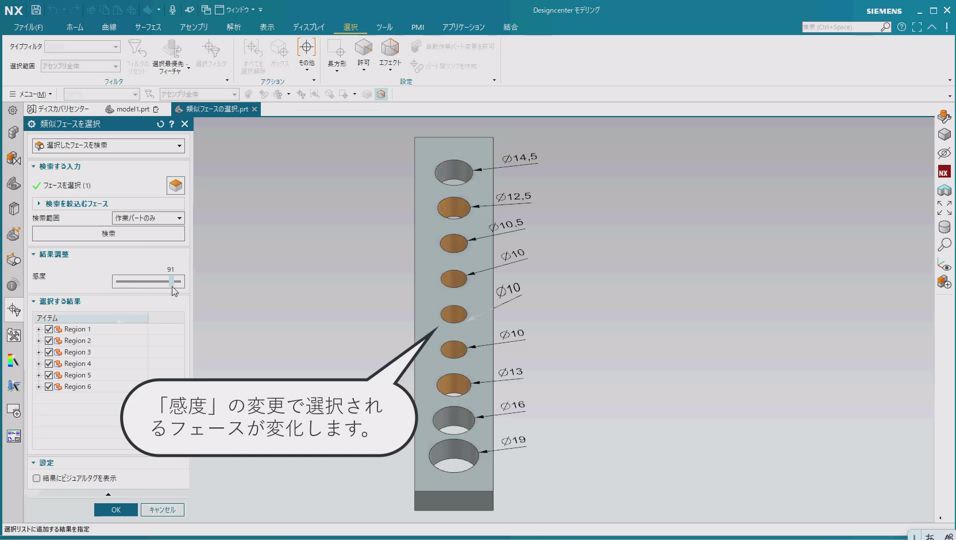Image resolution: width=956 pixels, height=540 pixels.
Task: Switch to the アセンブリ ribbon tab
Action: point(194,27)
